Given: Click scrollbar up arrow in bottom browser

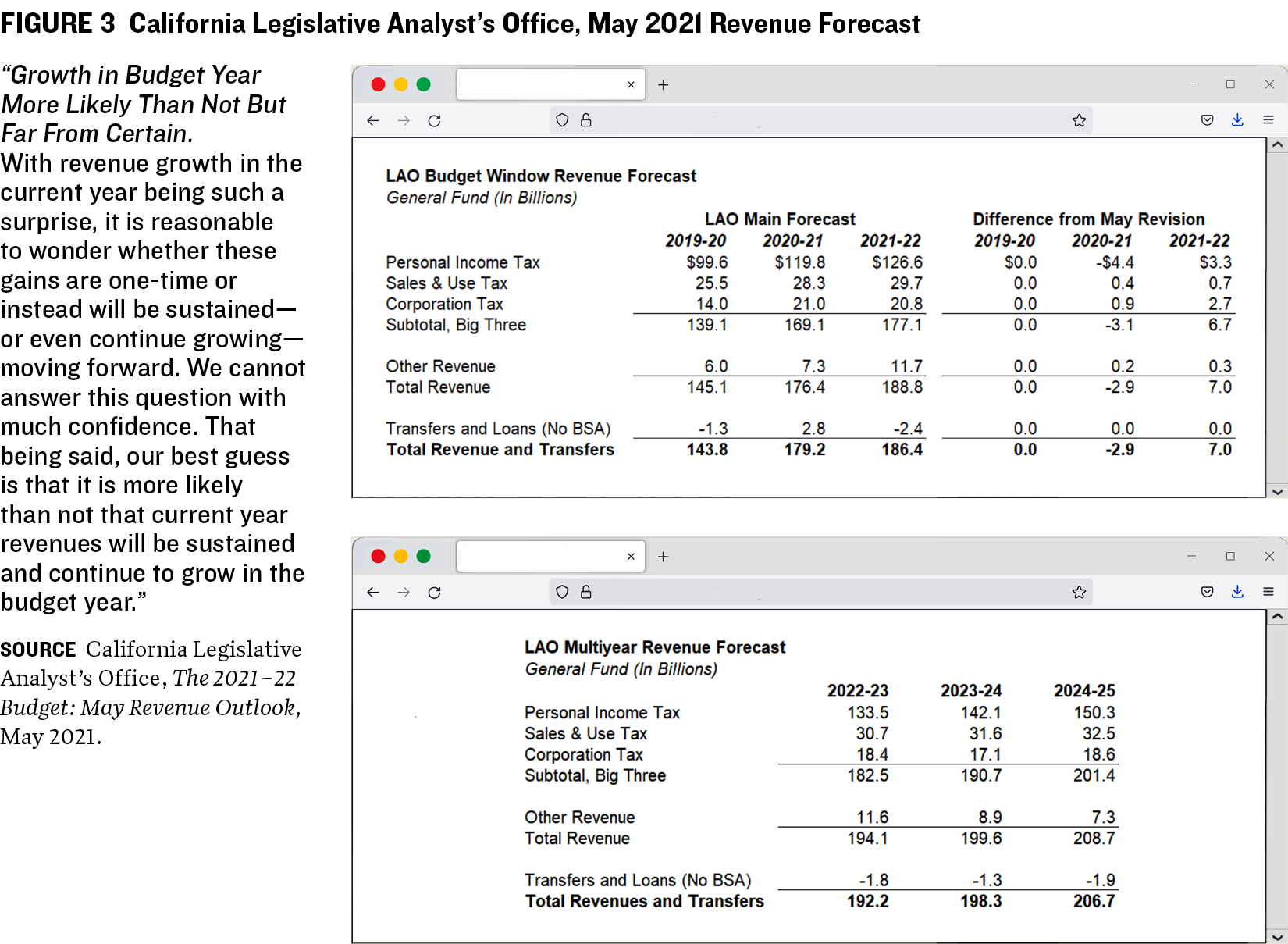Looking at the screenshot, I should [1277, 617].
